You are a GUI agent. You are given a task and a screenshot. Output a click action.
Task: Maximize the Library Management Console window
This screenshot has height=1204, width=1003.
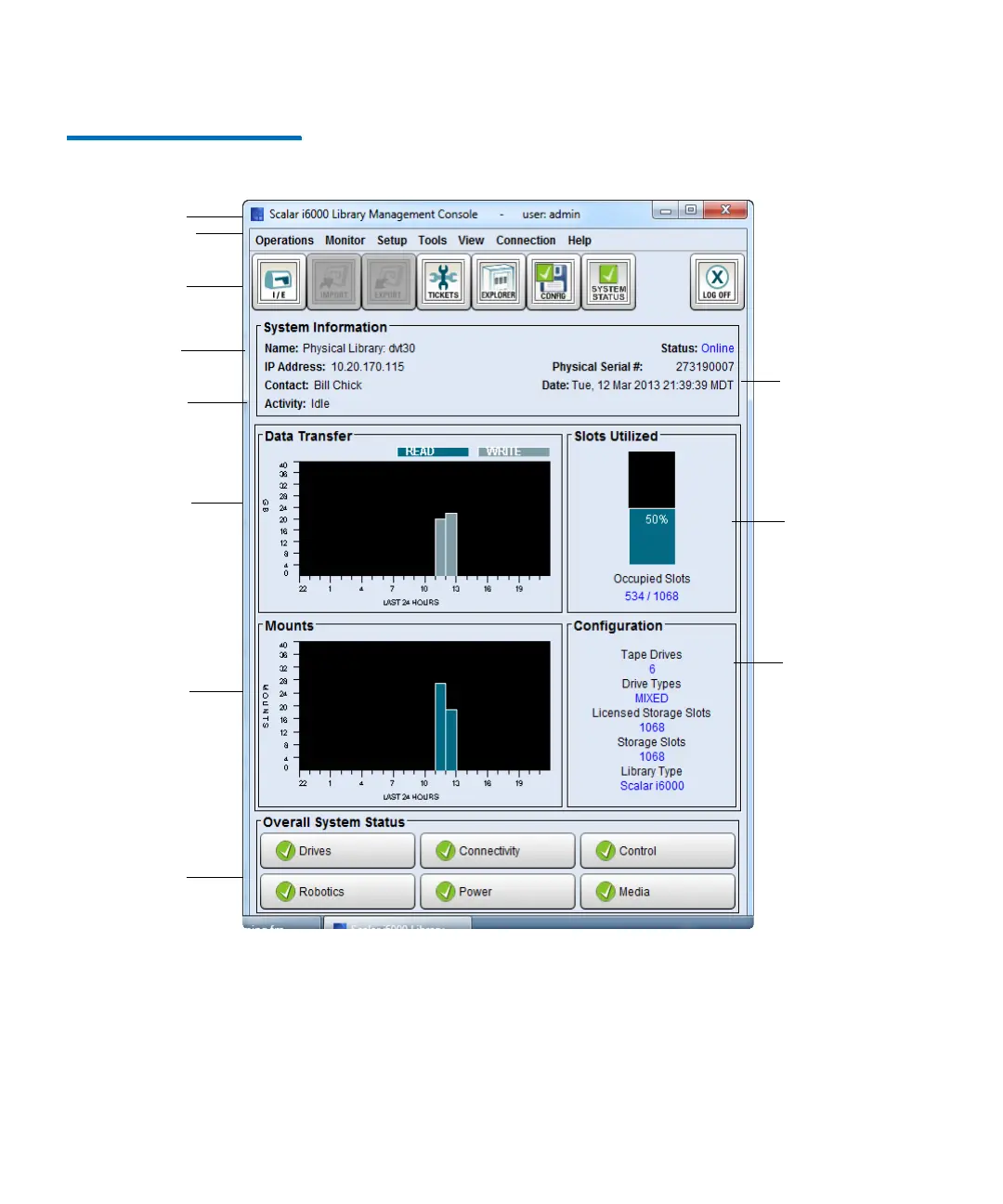coord(691,210)
